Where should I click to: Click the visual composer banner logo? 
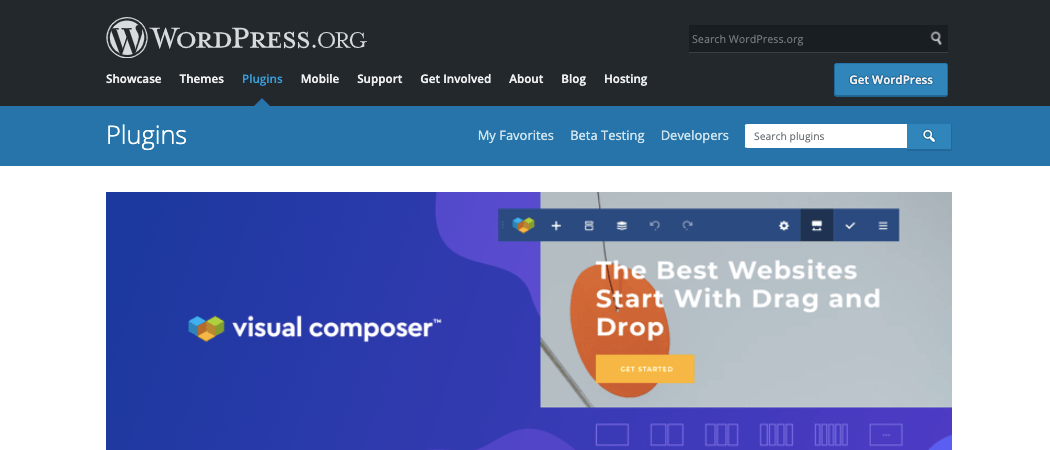315,328
